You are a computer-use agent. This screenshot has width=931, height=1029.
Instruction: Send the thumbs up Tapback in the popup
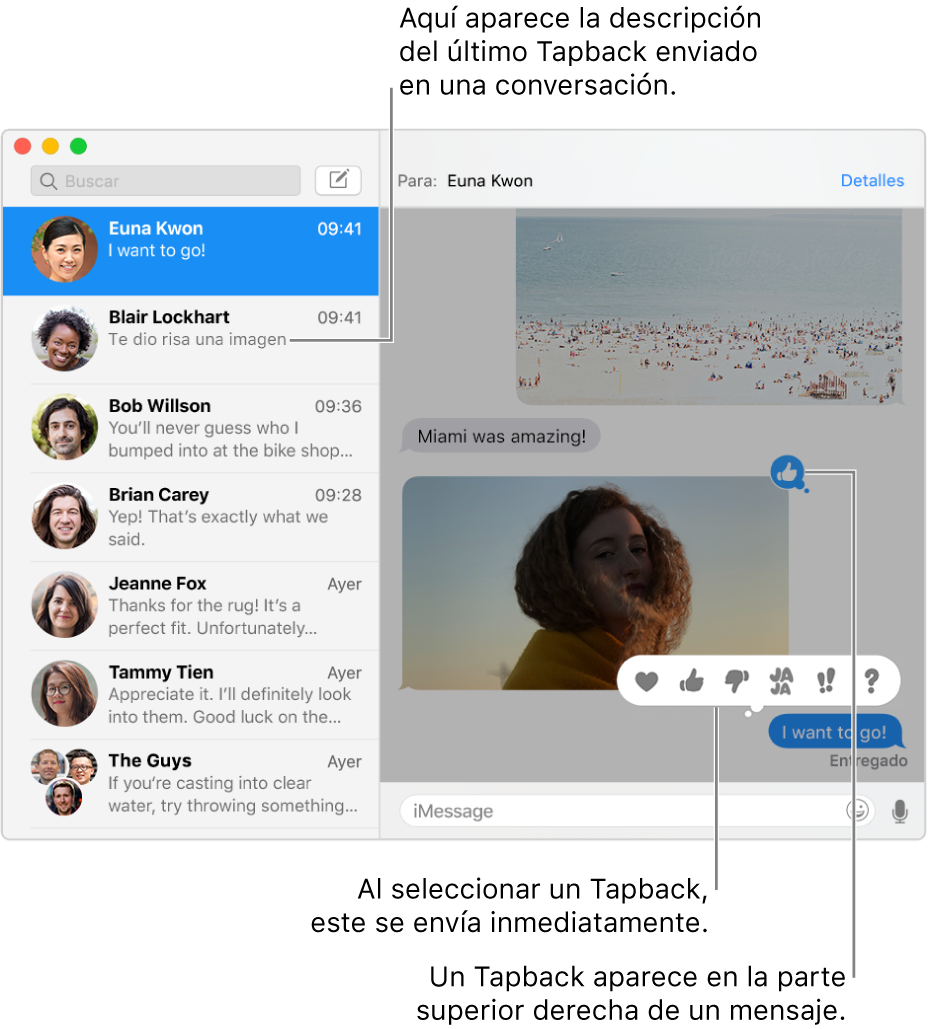(691, 681)
